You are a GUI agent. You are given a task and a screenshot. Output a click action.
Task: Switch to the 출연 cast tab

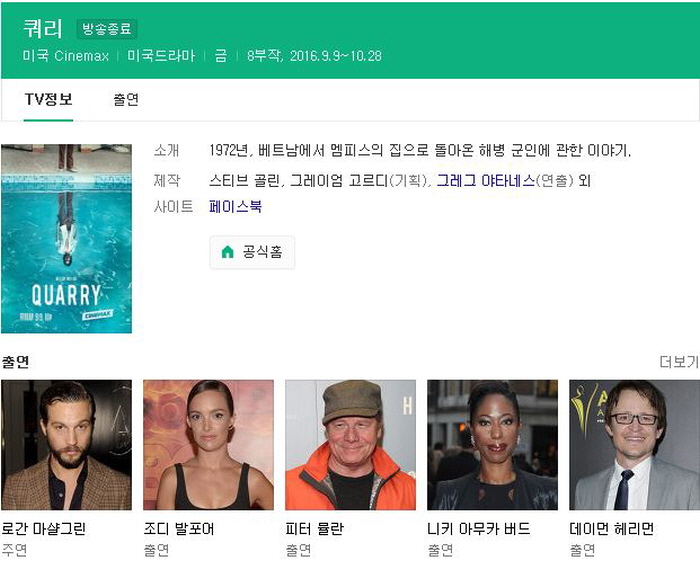[x=126, y=100]
